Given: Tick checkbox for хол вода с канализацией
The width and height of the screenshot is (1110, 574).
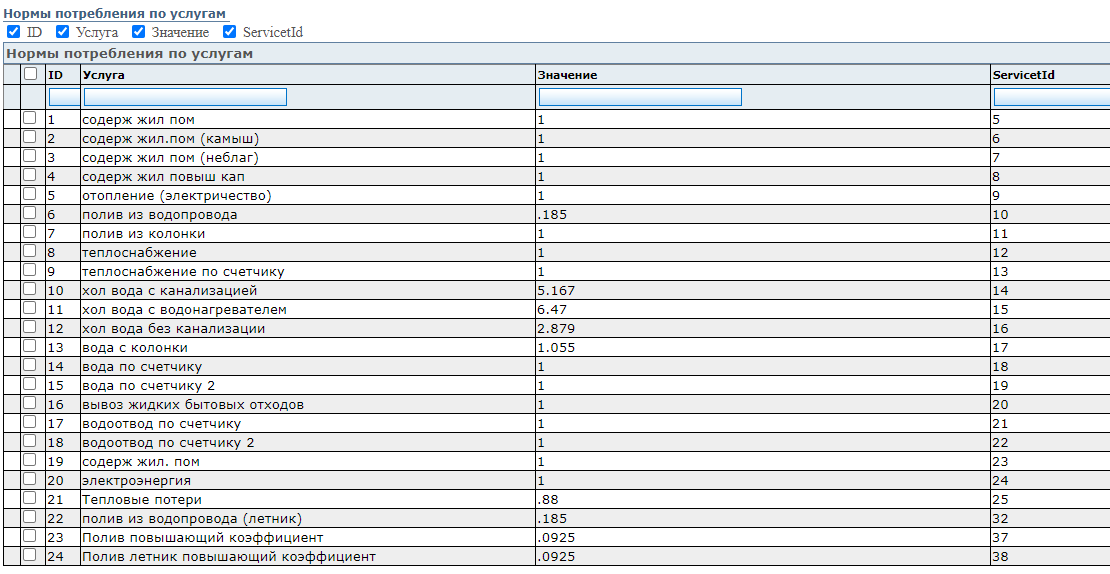Looking at the screenshot, I should point(30,289).
